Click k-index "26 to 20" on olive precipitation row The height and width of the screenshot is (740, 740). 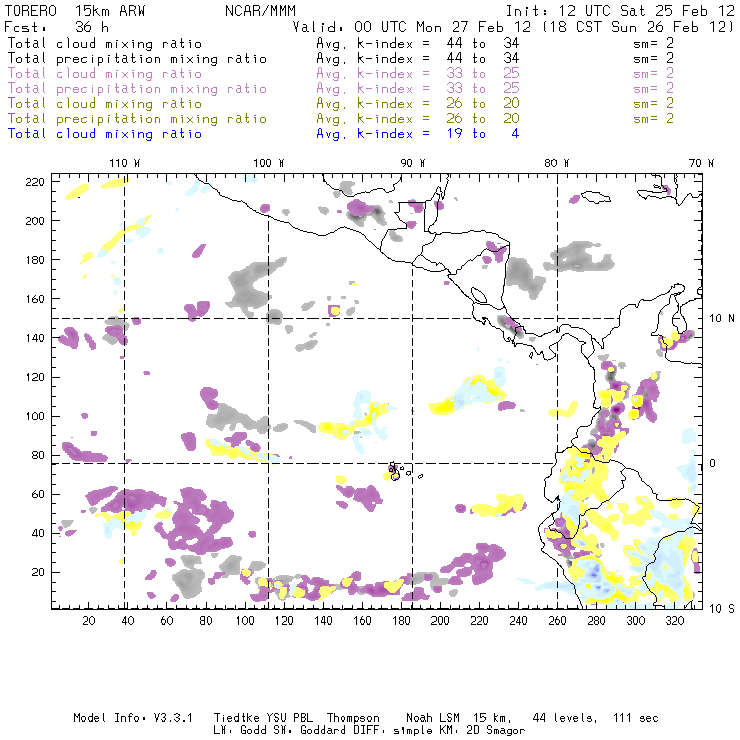(482, 118)
